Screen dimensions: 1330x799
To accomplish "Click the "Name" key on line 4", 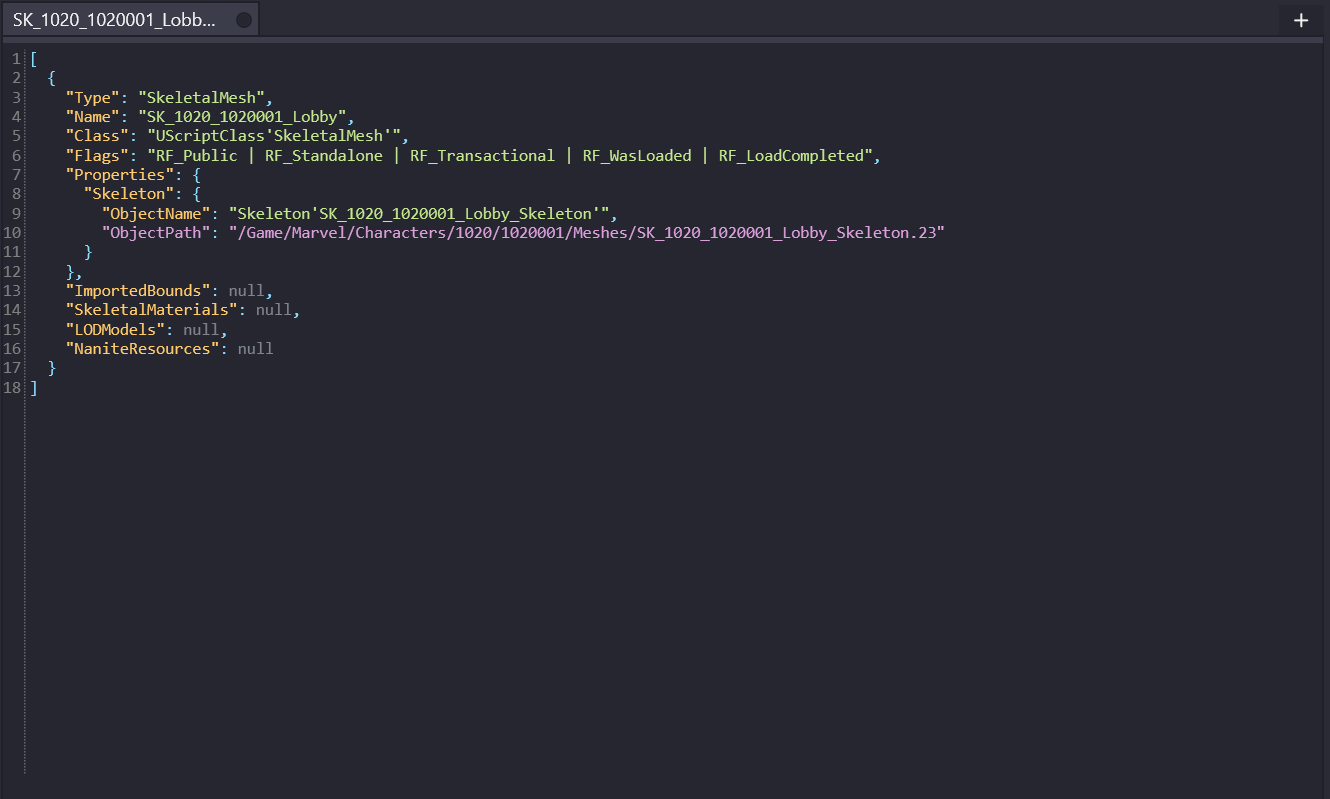I will click(93, 116).
